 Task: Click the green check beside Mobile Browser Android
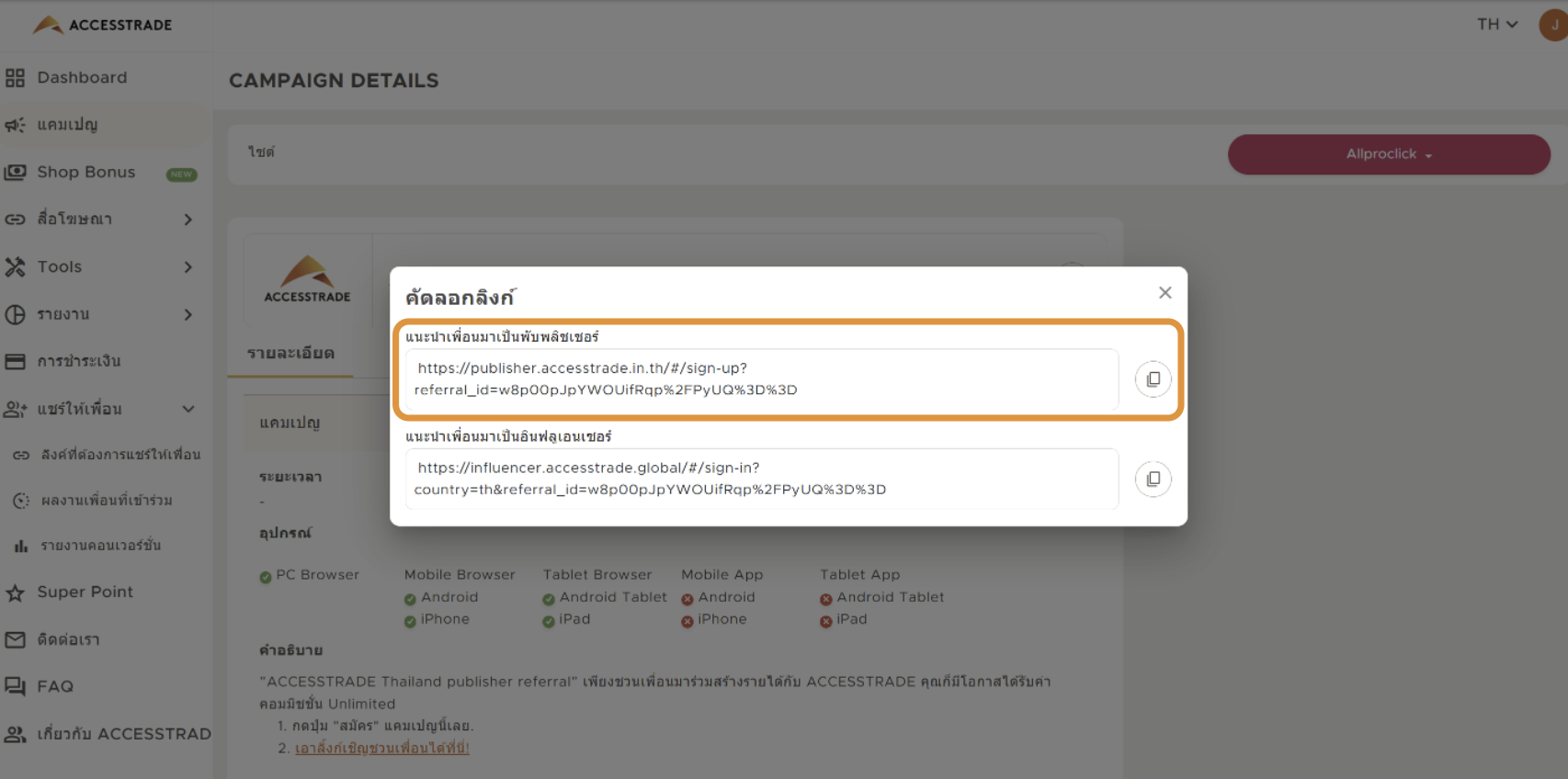tap(410, 599)
